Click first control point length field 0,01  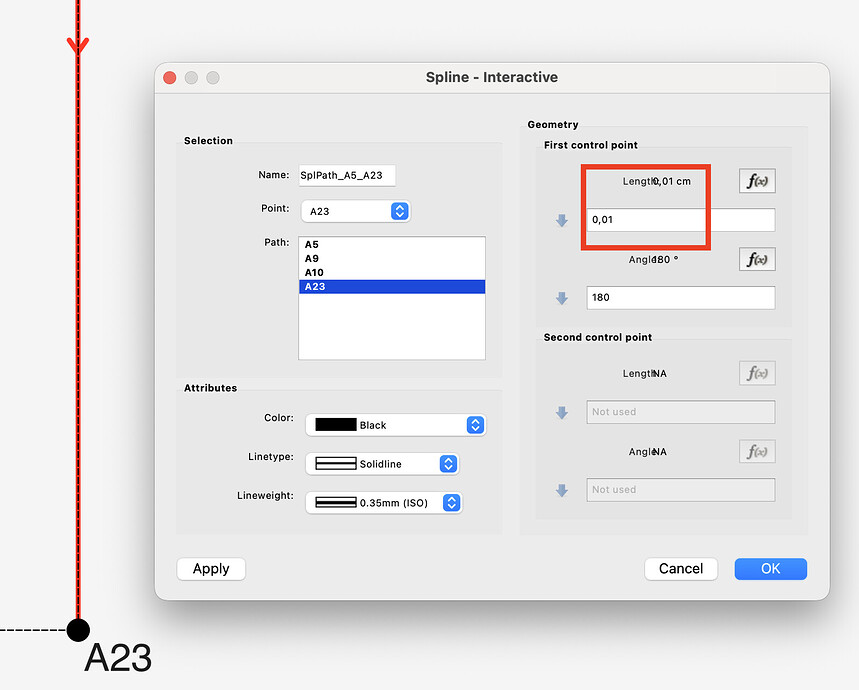pos(680,220)
